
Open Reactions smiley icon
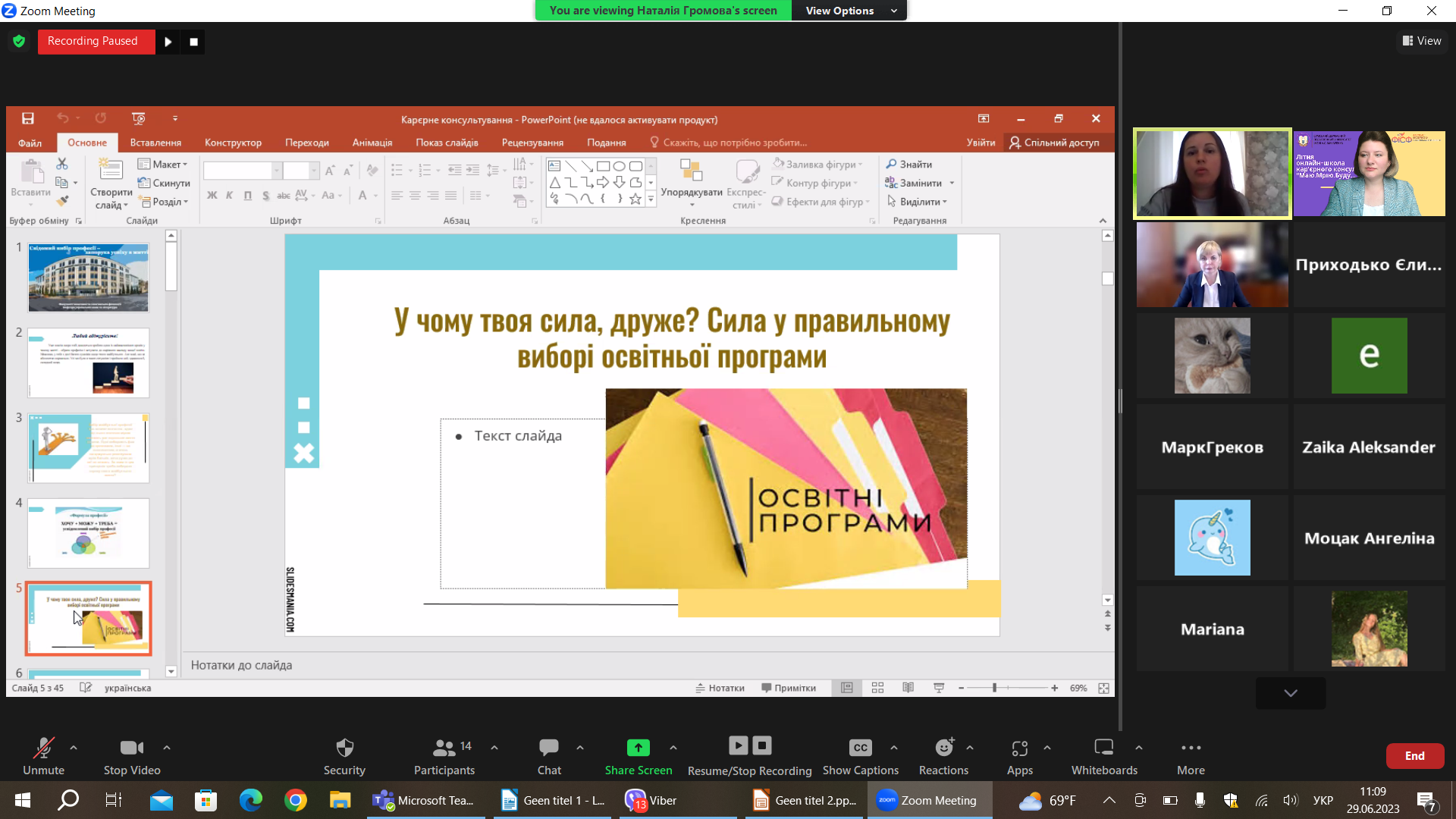tap(943, 748)
